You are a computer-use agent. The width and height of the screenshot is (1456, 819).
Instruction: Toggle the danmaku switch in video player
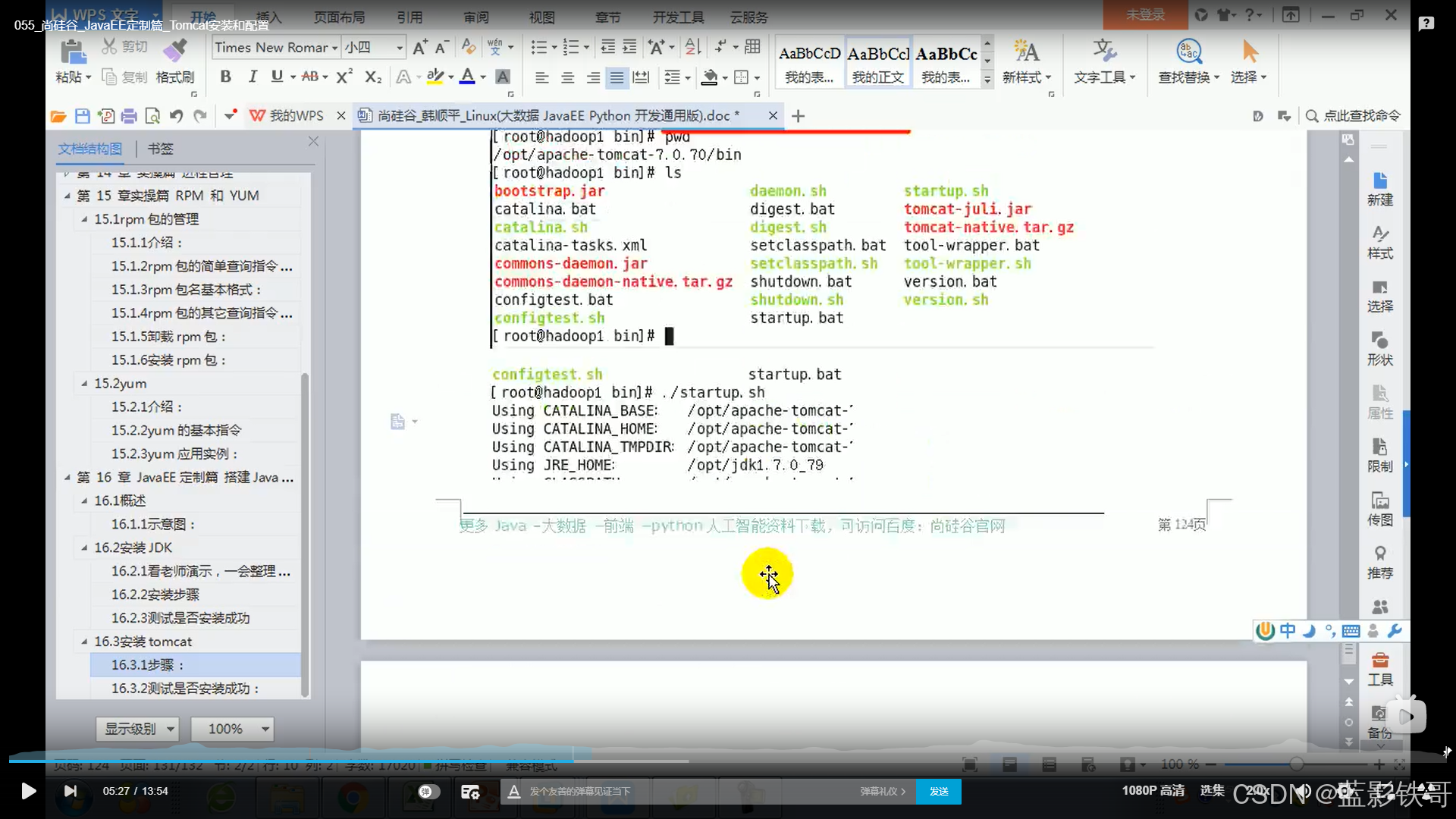[428, 791]
